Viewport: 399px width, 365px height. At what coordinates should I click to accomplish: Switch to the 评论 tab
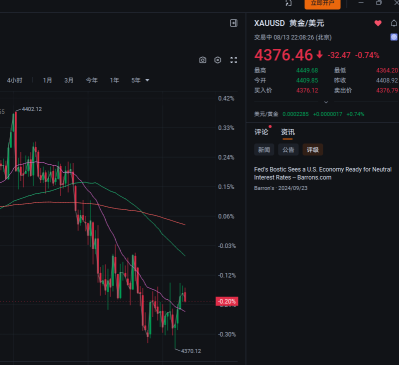261,132
